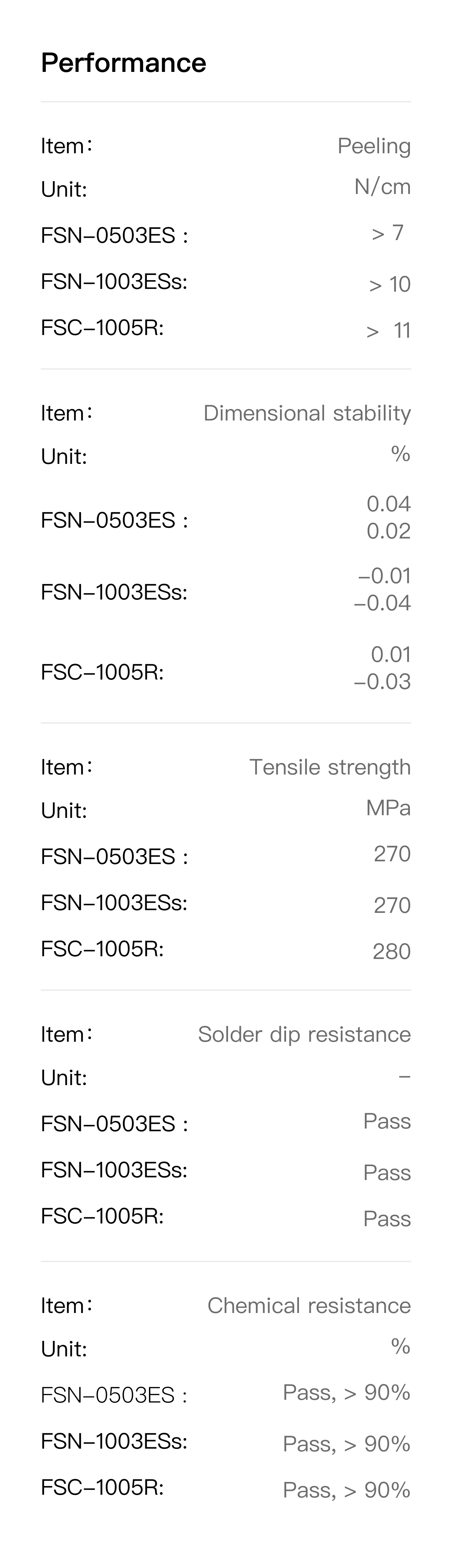
Task: Click FSC-1005R label in Peeling section
Action: [x=102, y=328]
